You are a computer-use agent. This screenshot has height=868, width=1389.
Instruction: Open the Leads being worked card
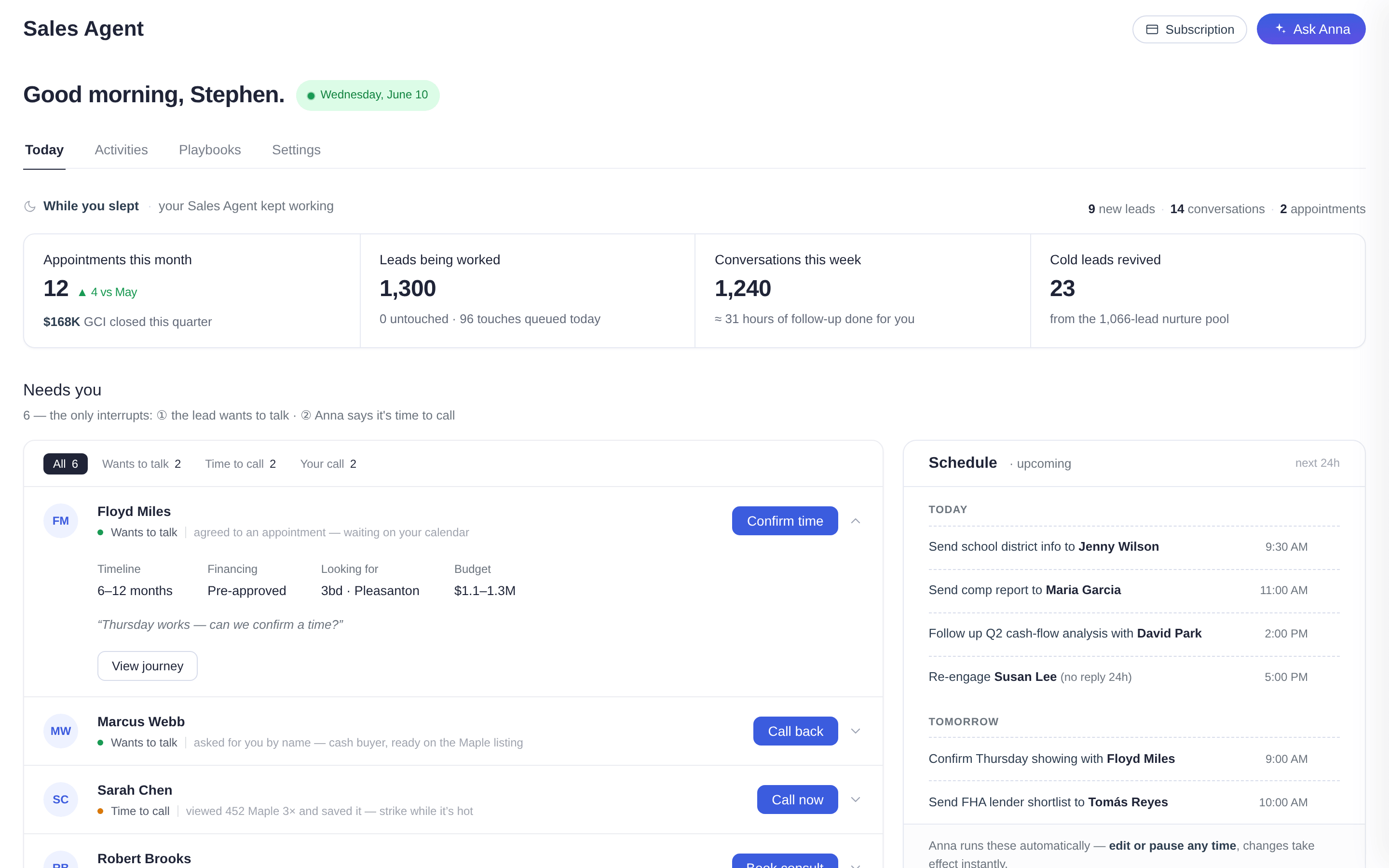click(528, 290)
